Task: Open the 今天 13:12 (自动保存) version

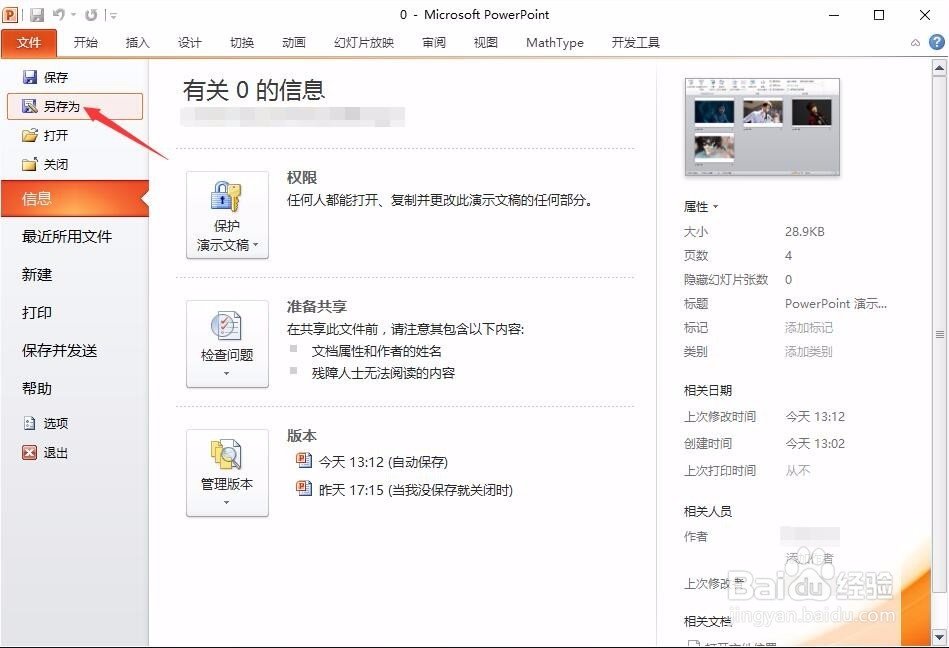Action: point(372,462)
